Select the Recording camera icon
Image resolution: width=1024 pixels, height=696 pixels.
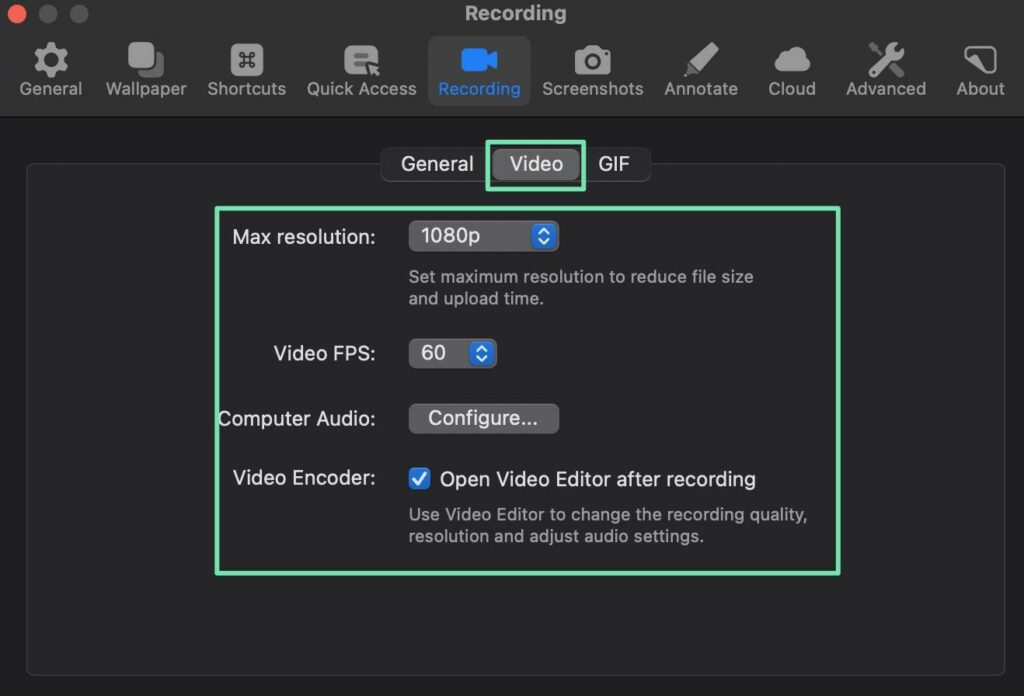479,60
